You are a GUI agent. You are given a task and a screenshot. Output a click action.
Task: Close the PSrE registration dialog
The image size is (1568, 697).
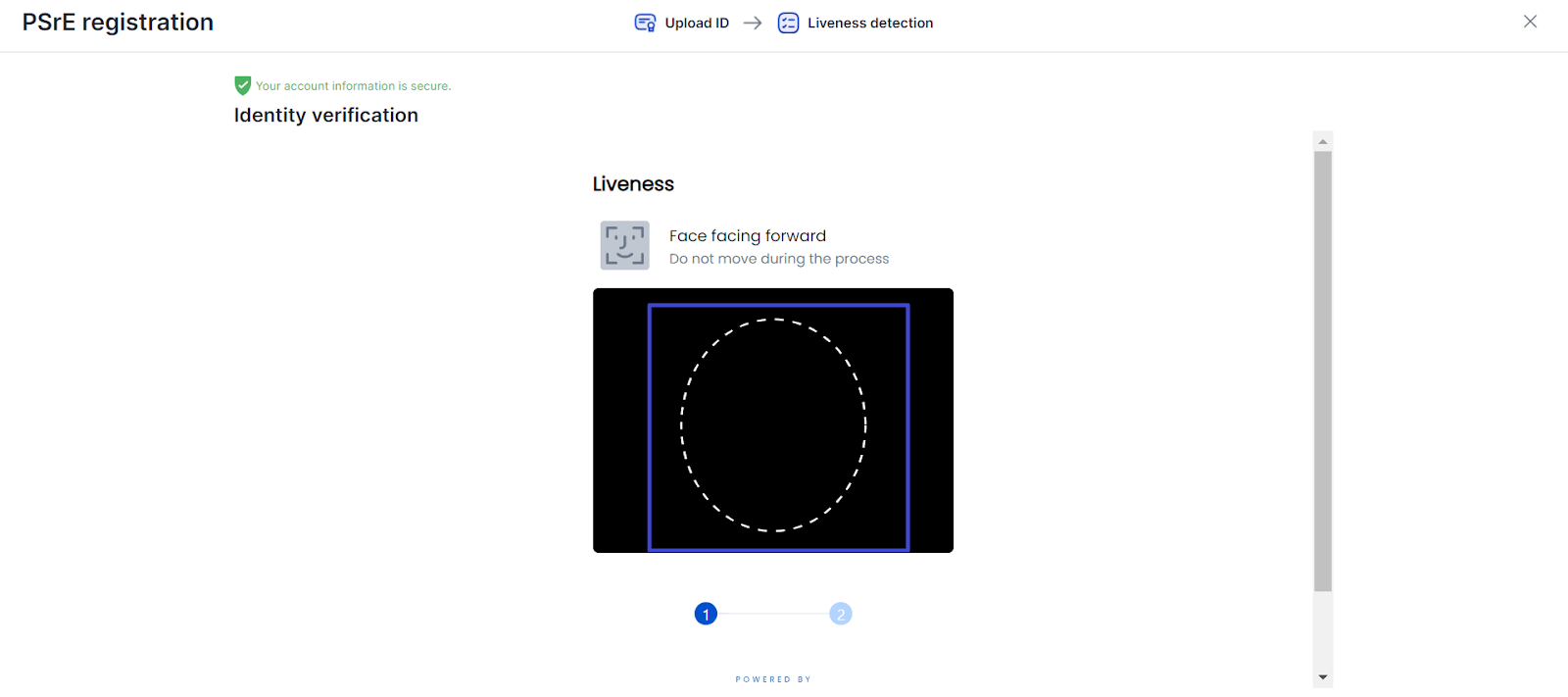coord(1530,22)
